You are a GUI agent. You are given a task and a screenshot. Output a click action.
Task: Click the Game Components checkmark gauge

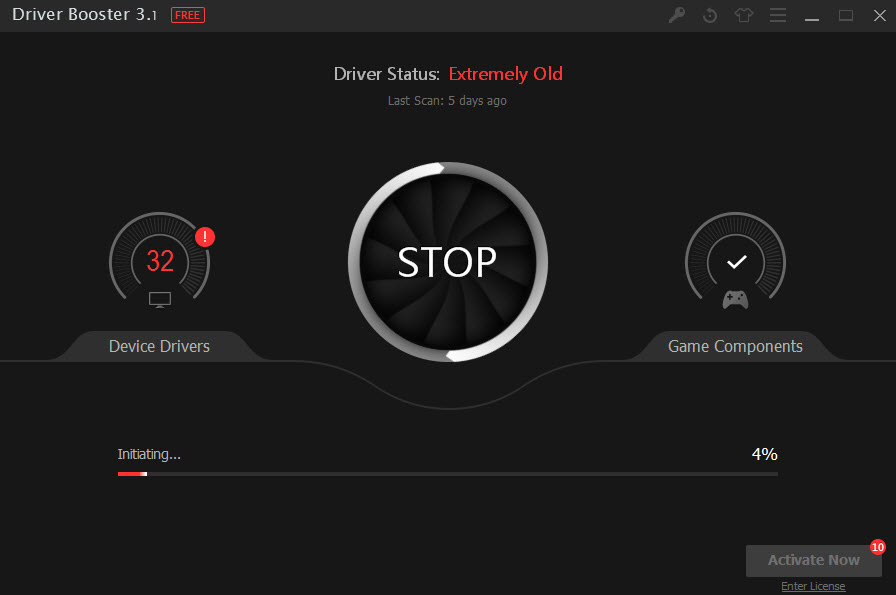point(736,261)
